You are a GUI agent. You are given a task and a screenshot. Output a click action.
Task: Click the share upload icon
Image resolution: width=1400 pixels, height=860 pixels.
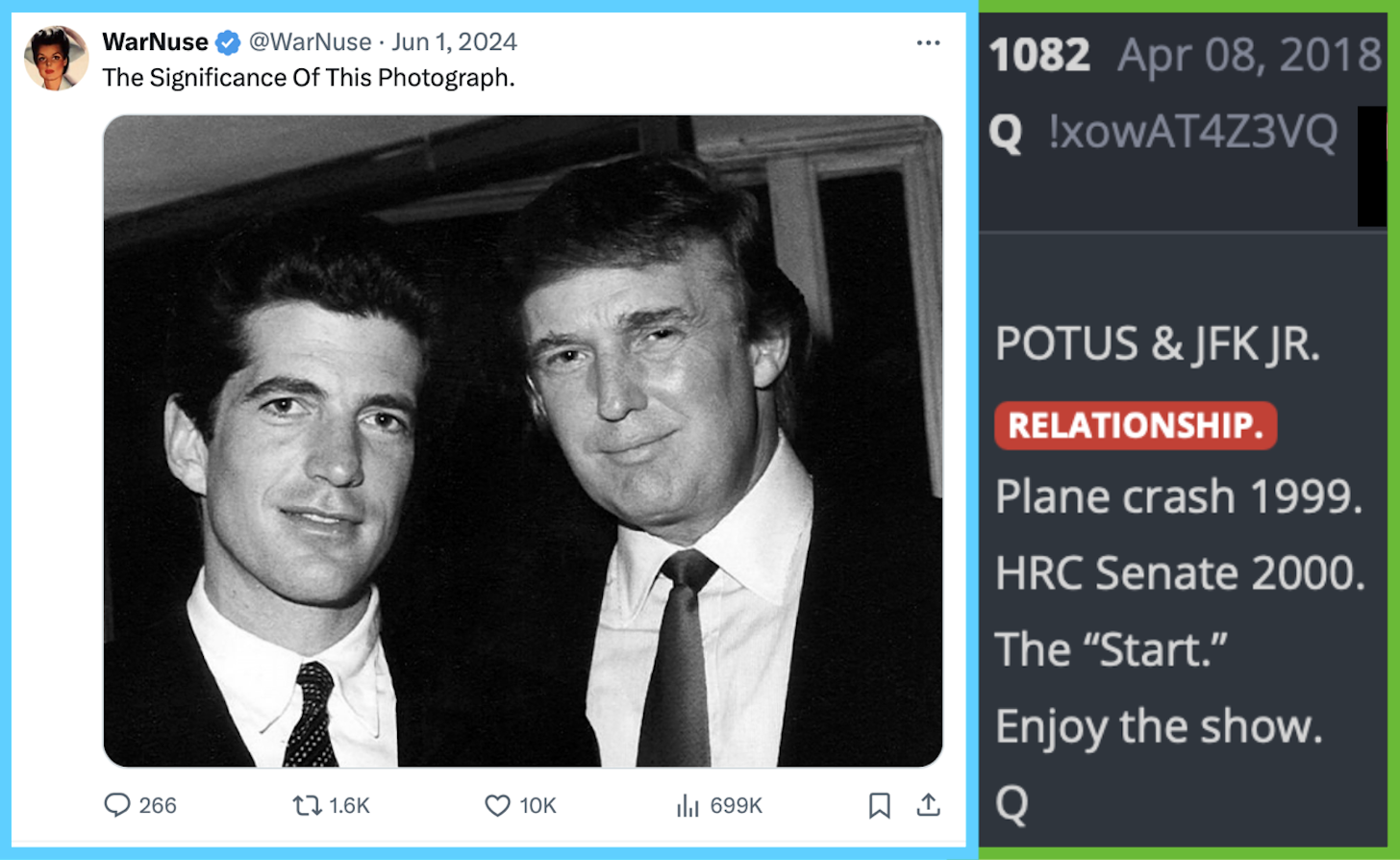[928, 805]
